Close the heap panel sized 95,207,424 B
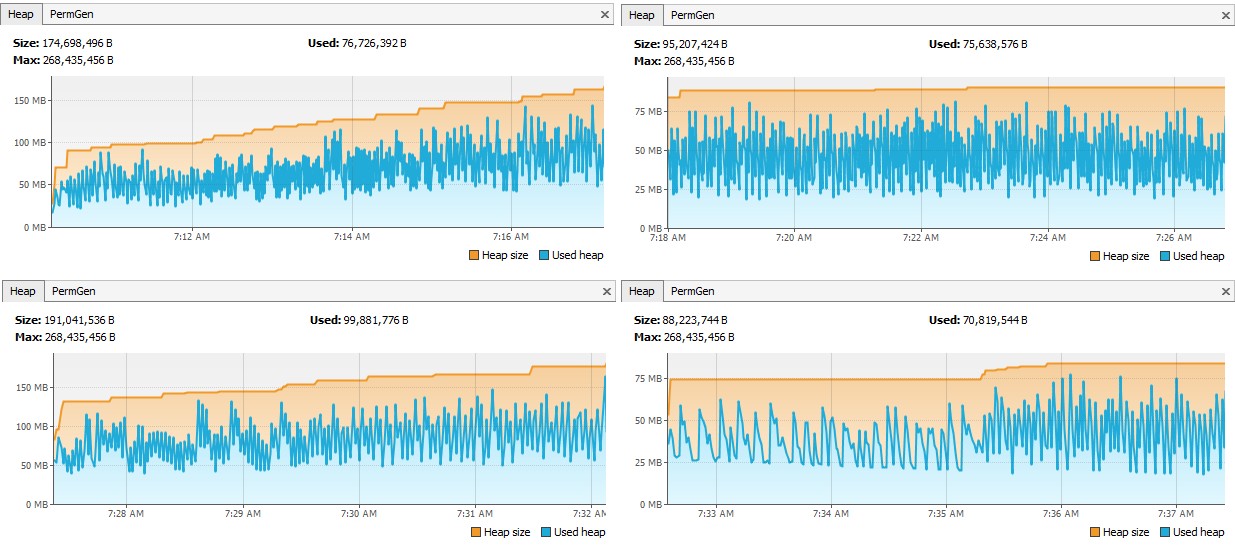The image size is (1235, 549). coord(1226,15)
